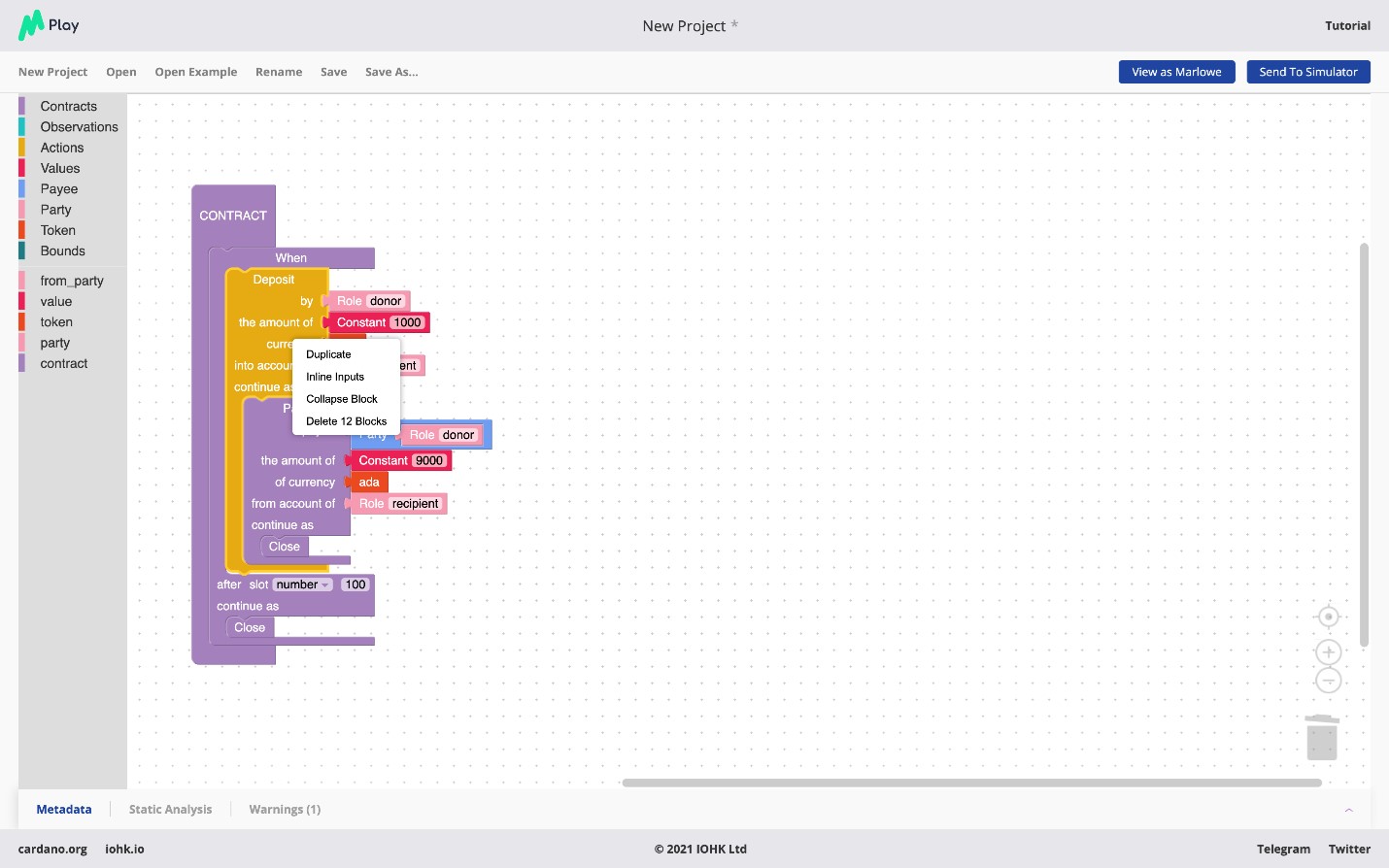Select value in the toolbox
1389x868 pixels.
tap(56, 302)
